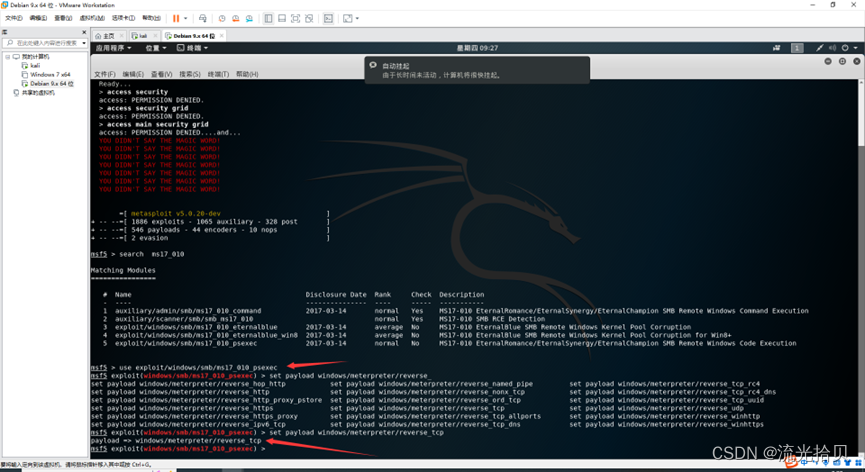This screenshot has width=865, height=472.
Task: Close the 主页 tab
Action: pos(122,36)
